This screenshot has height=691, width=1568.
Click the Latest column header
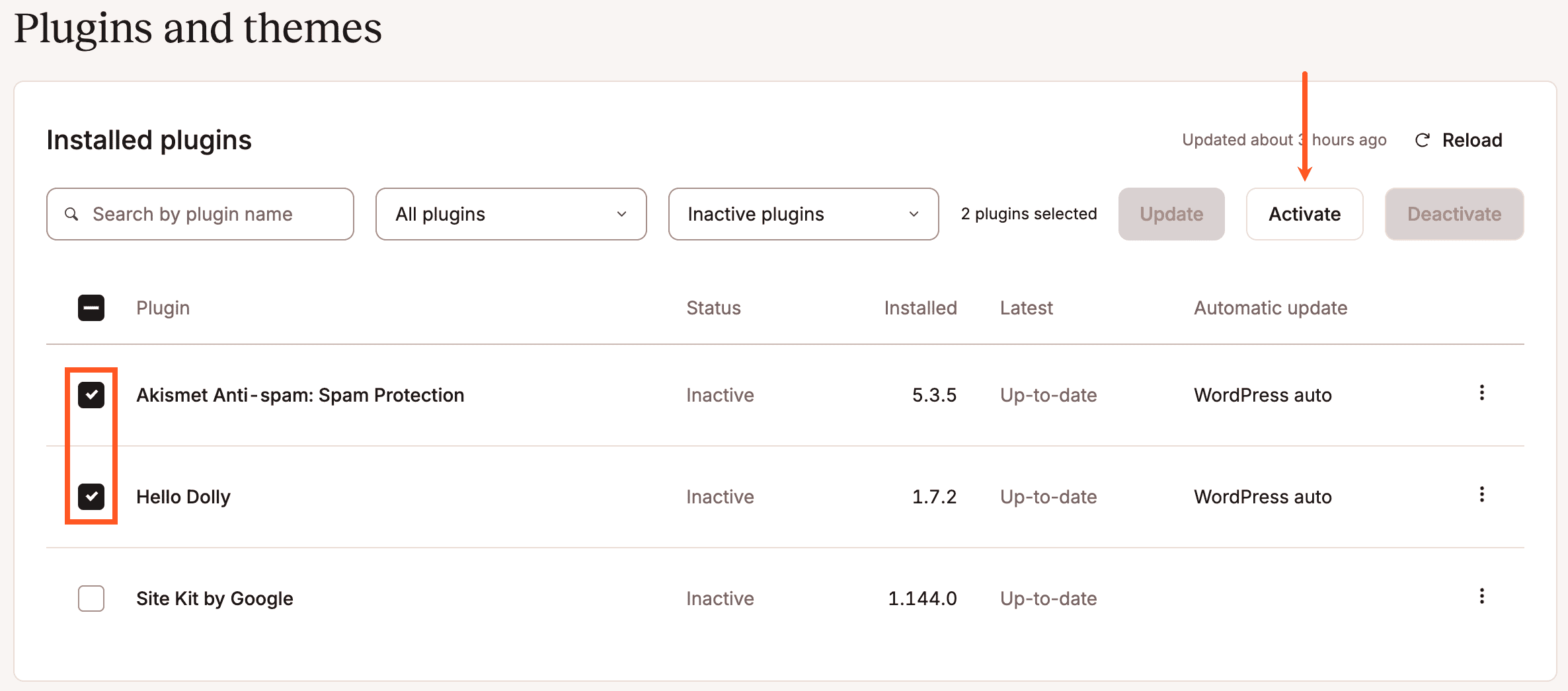pos(1026,308)
